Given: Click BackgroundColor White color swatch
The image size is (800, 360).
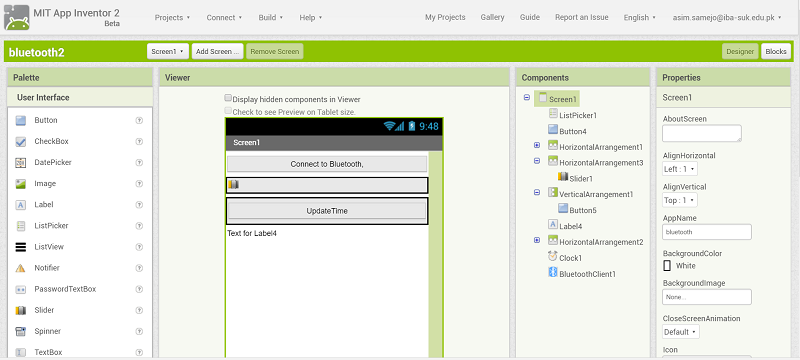Looking at the screenshot, I should click(667, 266).
